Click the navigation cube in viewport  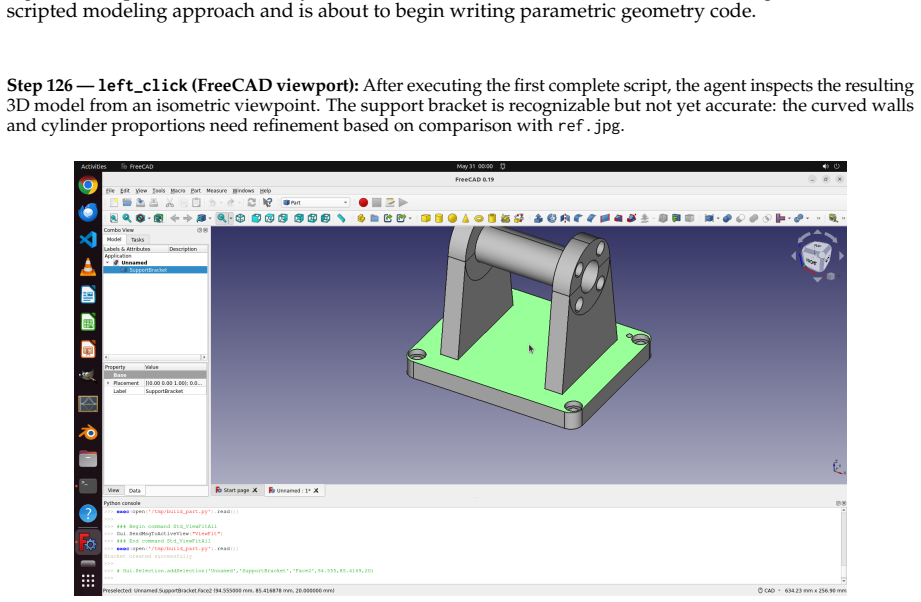[x=816, y=256]
